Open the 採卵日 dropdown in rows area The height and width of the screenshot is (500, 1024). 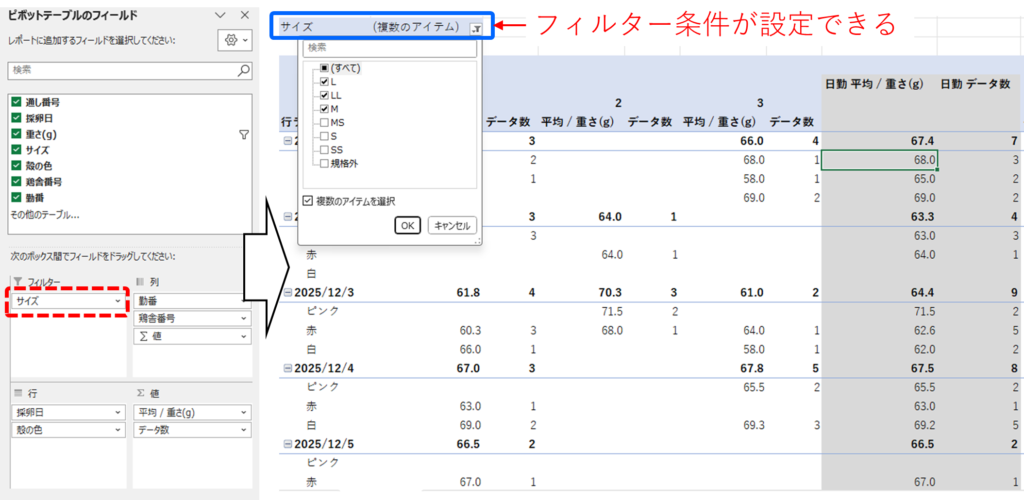(x=118, y=412)
